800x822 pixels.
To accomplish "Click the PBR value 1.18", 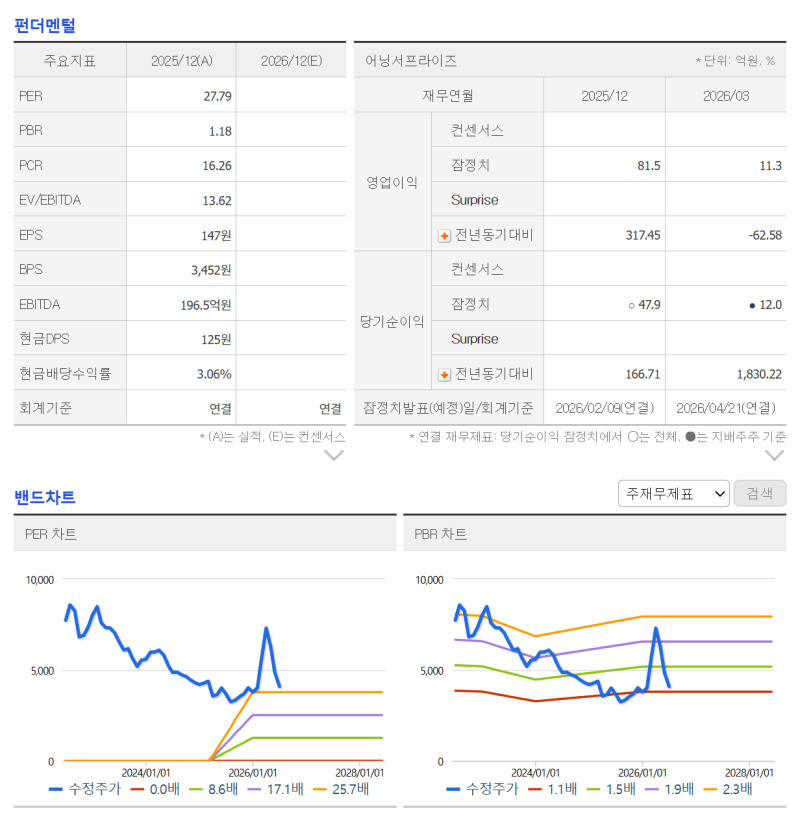I will (220, 132).
